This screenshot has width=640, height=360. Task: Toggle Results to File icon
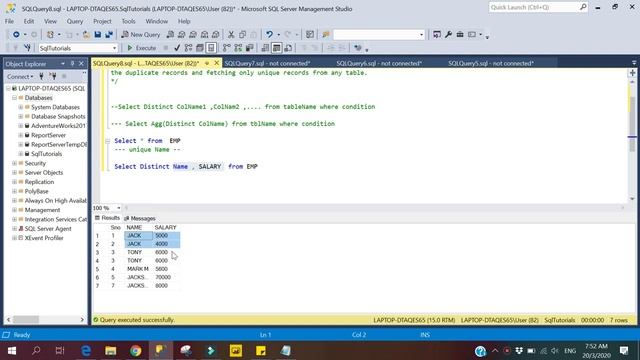pyautogui.click(x=288, y=48)
